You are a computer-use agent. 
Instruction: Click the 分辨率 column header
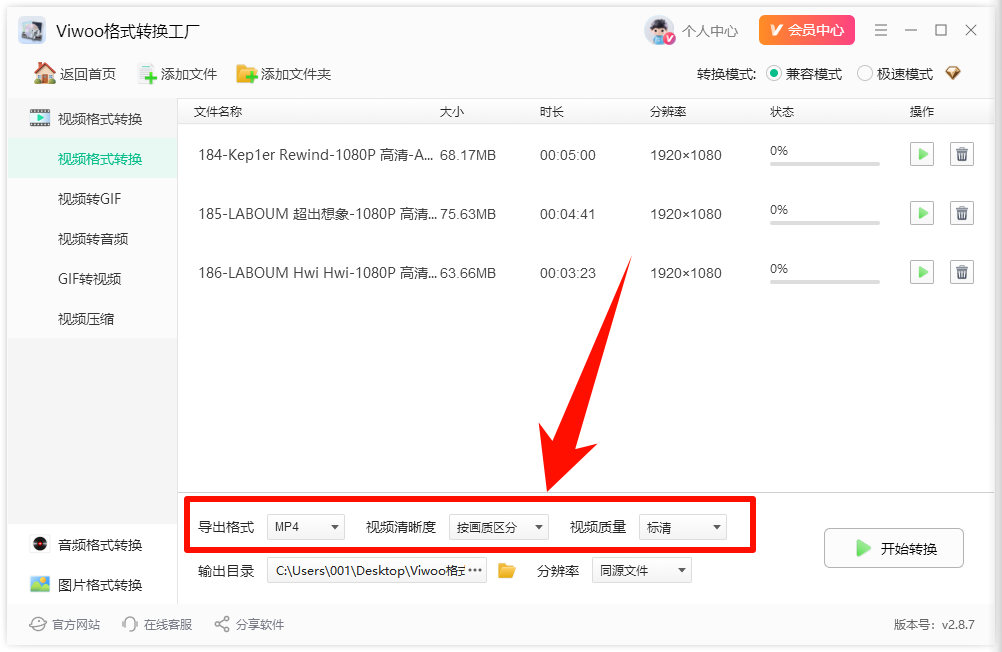(x=668, y=111)
